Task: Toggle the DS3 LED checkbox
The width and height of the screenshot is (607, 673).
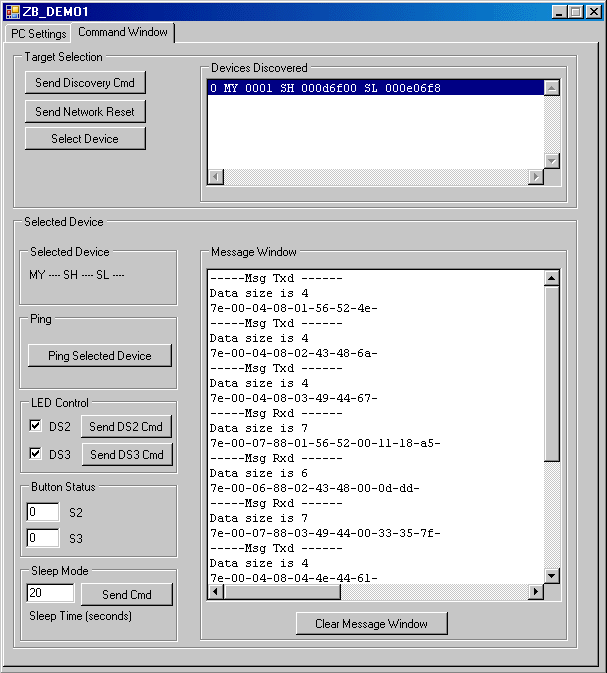Action: [36, 454]
